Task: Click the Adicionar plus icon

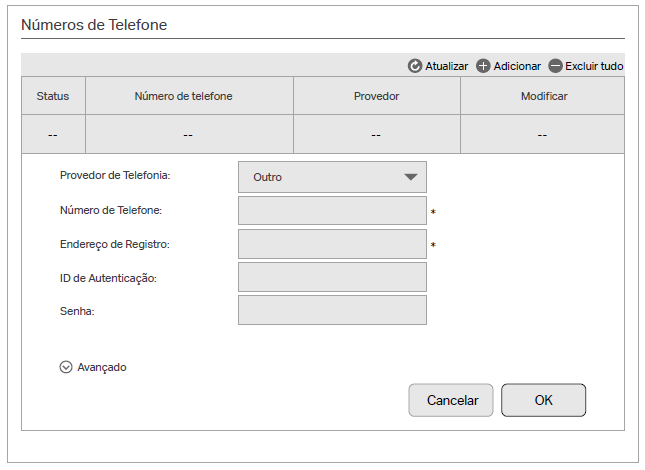Action: [x=483, y=66]
